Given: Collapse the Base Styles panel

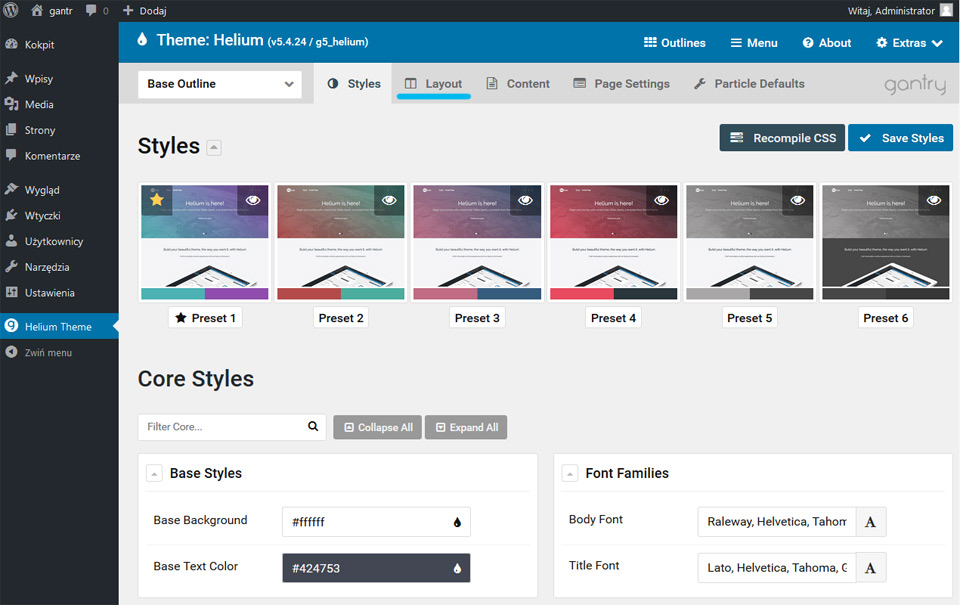Looking at the screenshot, I should [154, 473].
